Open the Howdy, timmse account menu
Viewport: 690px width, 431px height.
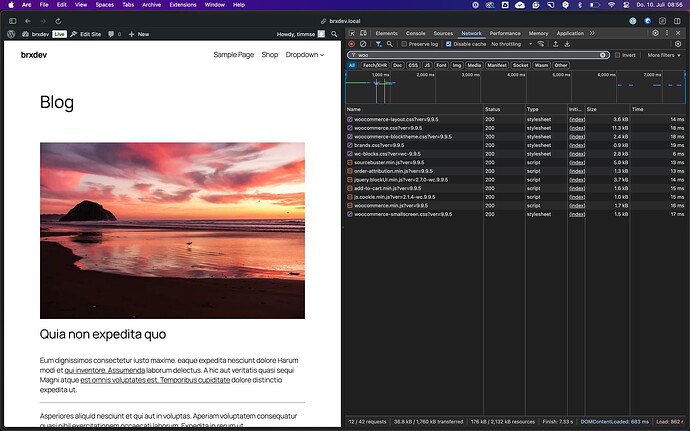(x=301, y=34)
